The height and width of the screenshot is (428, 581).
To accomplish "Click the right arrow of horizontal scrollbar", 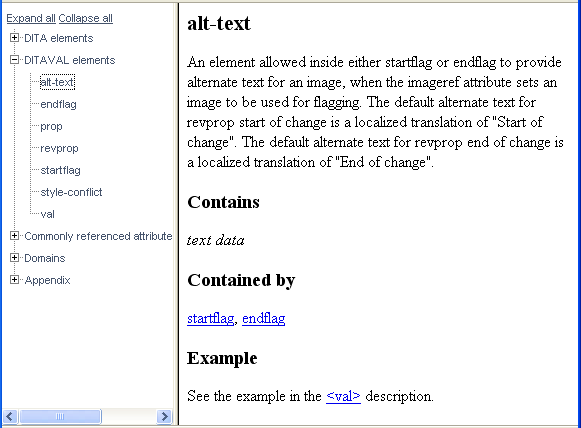I will point(164,417).
